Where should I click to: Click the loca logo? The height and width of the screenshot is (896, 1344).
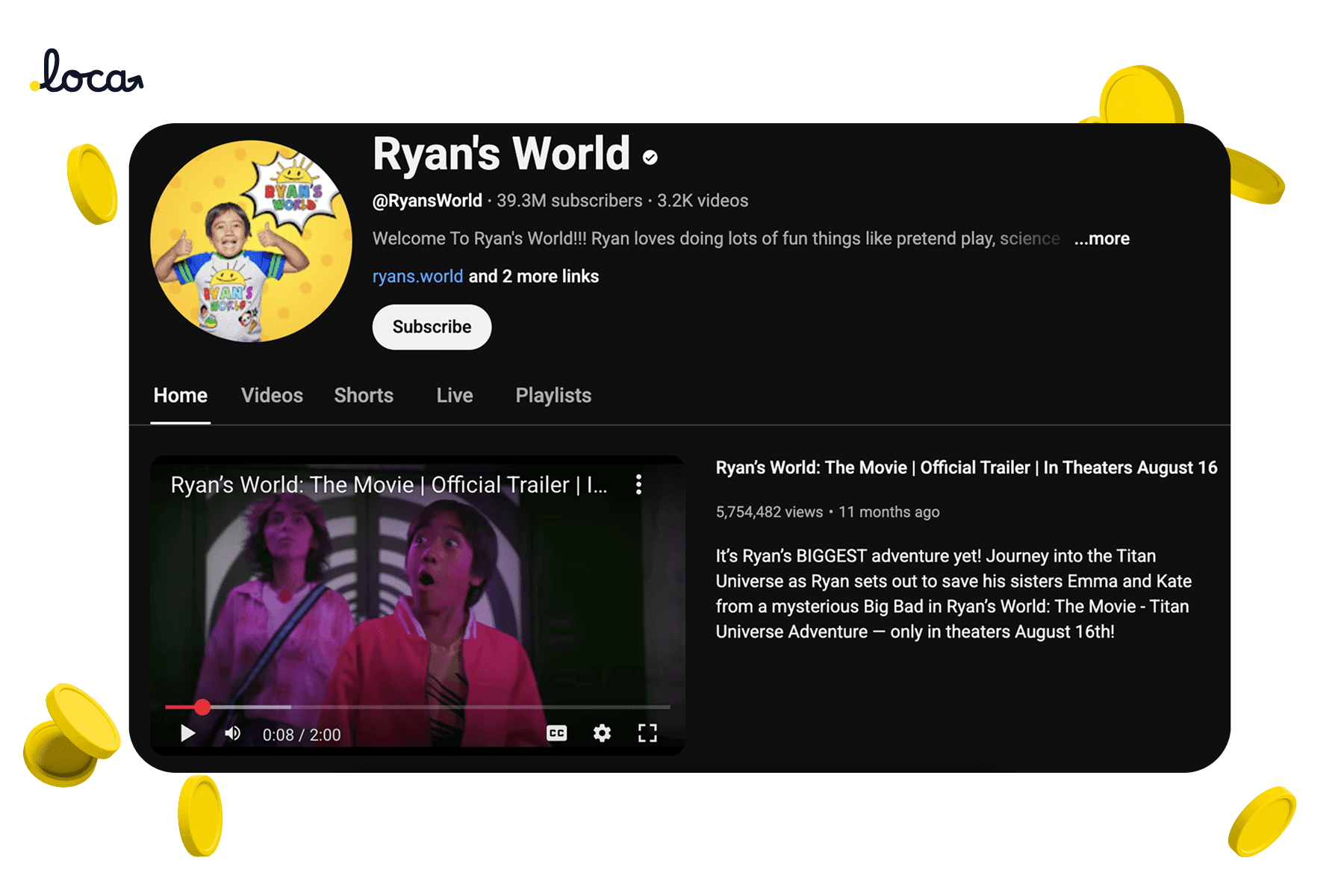click(87, 72)
